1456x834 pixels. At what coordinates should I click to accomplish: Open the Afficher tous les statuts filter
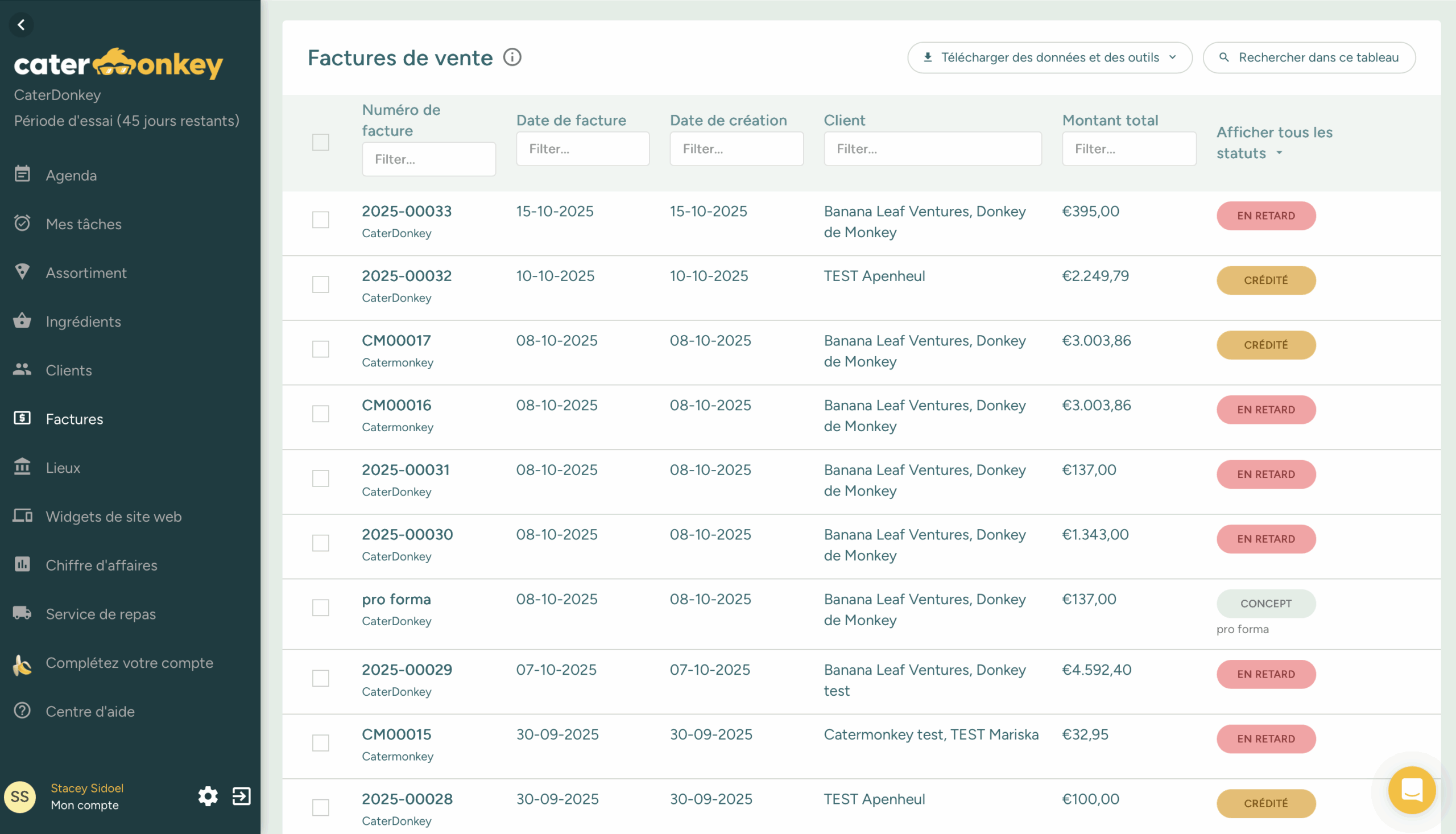[x=1274, y=143]
